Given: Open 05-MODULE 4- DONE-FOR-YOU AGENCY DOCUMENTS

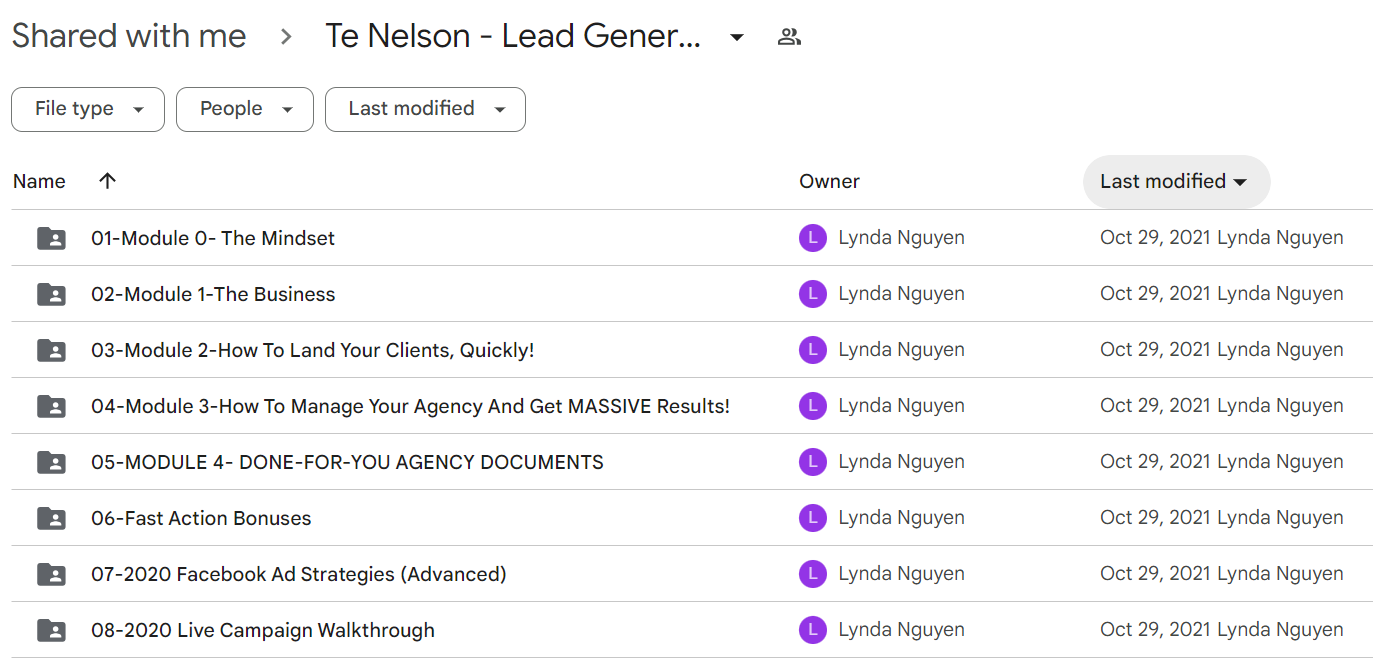Looking at the screenshot, I should (x=347, y=462).
